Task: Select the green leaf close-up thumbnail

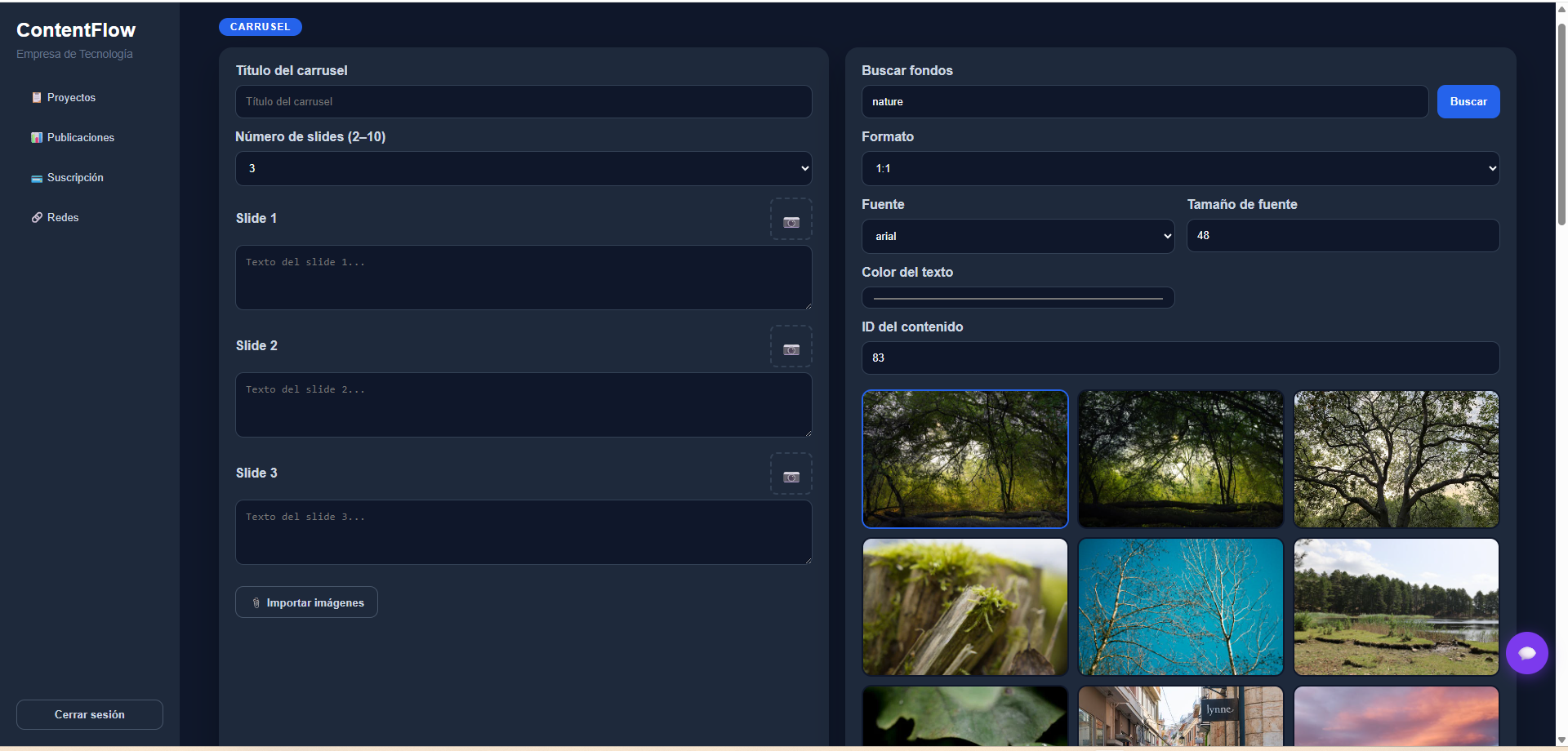Action: (x=965, y=716)
